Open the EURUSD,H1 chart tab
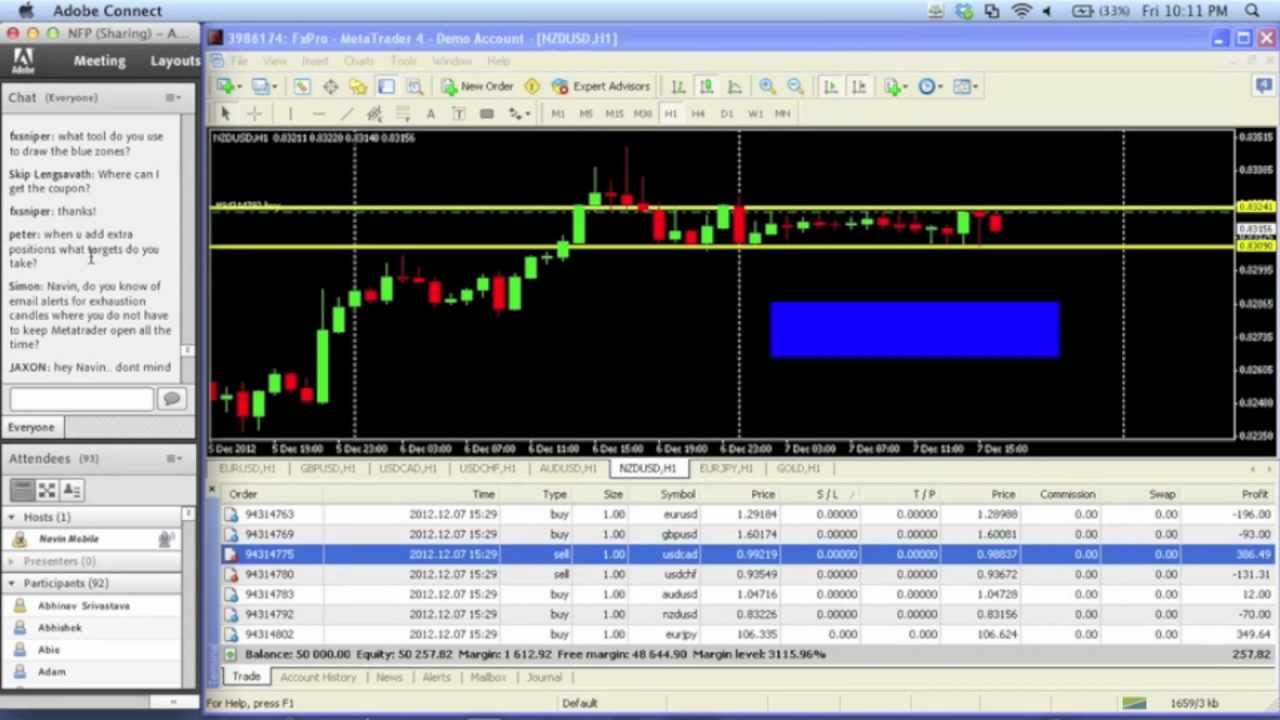 point(246,468)
